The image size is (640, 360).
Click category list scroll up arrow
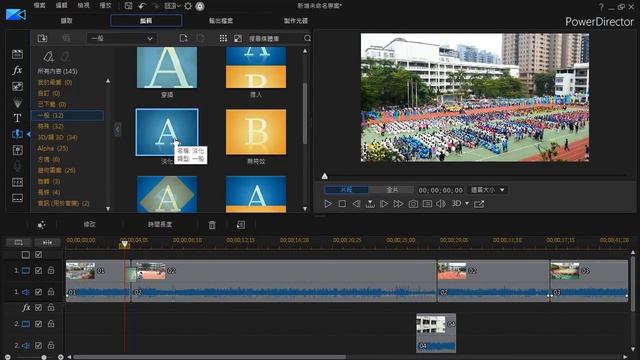coord(108,81)
